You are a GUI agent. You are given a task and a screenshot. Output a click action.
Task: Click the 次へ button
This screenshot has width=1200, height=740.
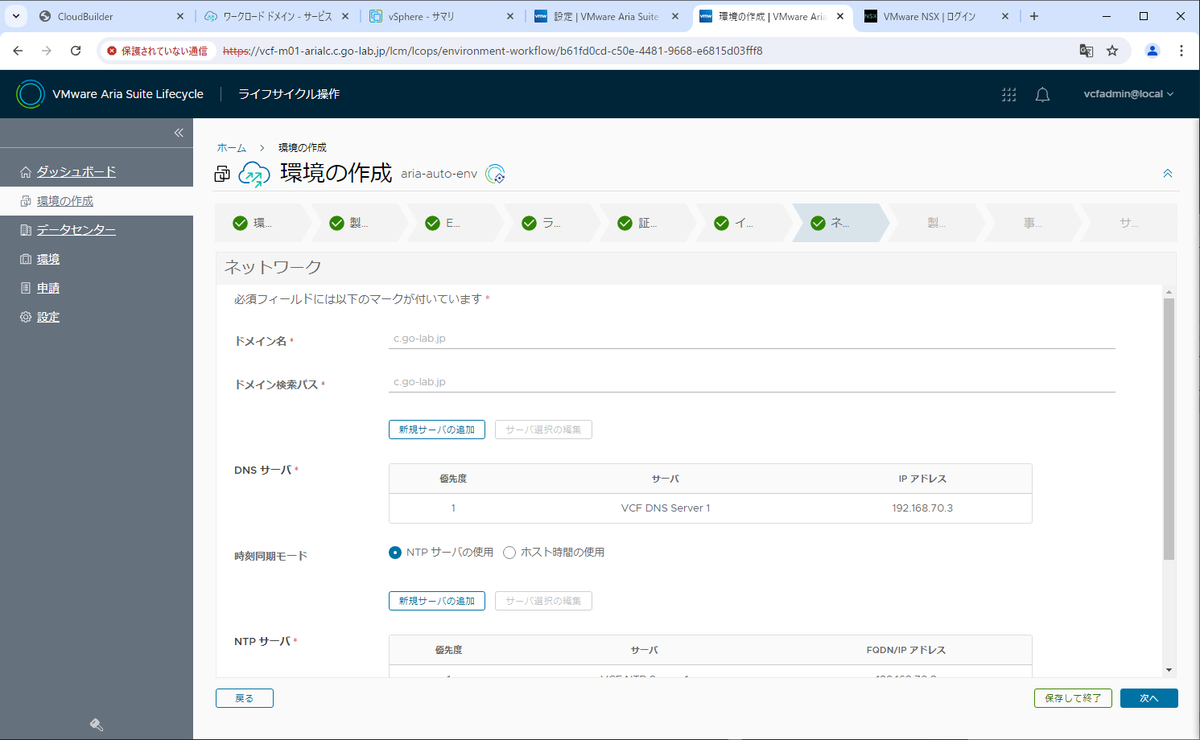[1149, 698]
